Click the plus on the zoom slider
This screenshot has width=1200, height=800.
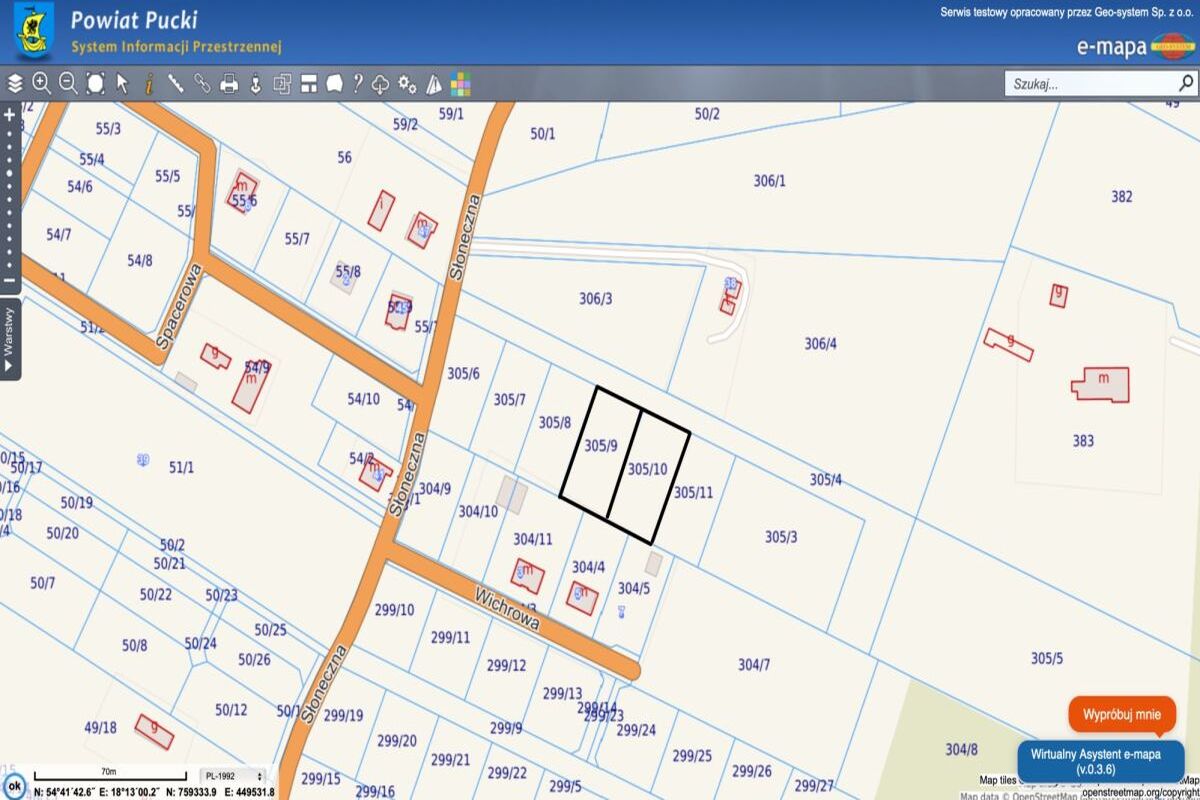(x=10, y=115)
